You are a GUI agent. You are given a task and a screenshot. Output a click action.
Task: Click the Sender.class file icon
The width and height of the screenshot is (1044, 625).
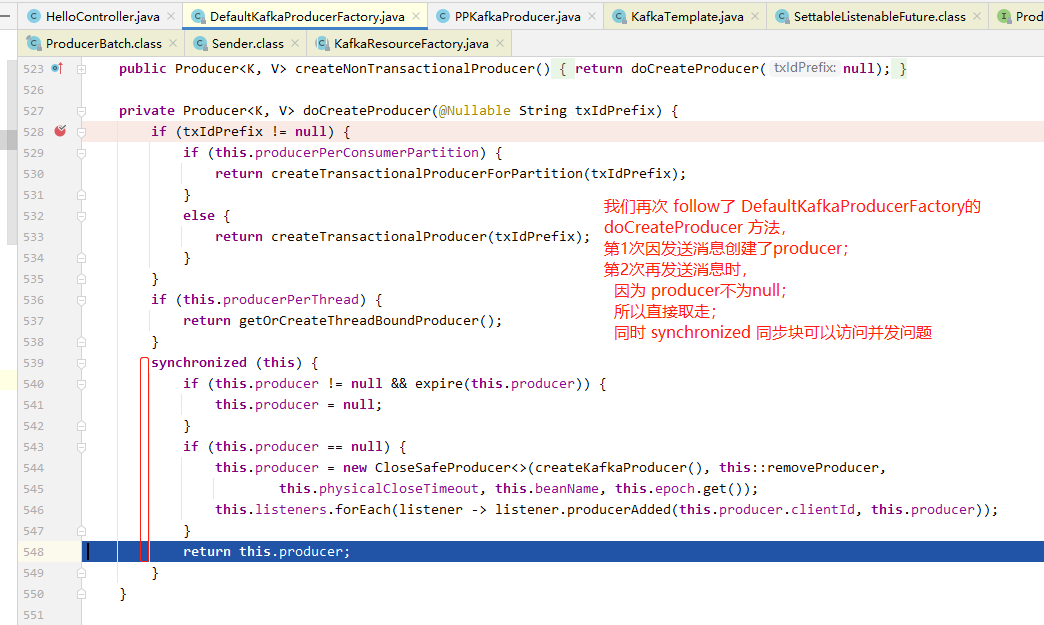click(x=200, y=43)
